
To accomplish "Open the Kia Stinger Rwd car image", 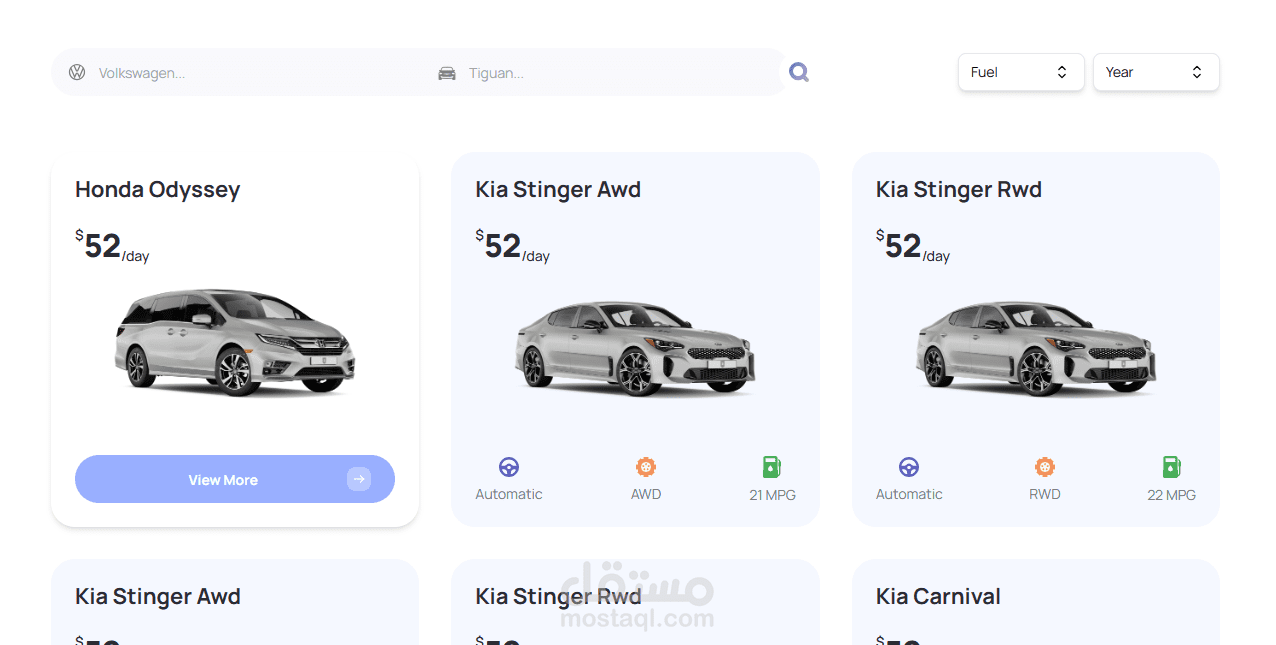I will click(x=1036, y=348).
